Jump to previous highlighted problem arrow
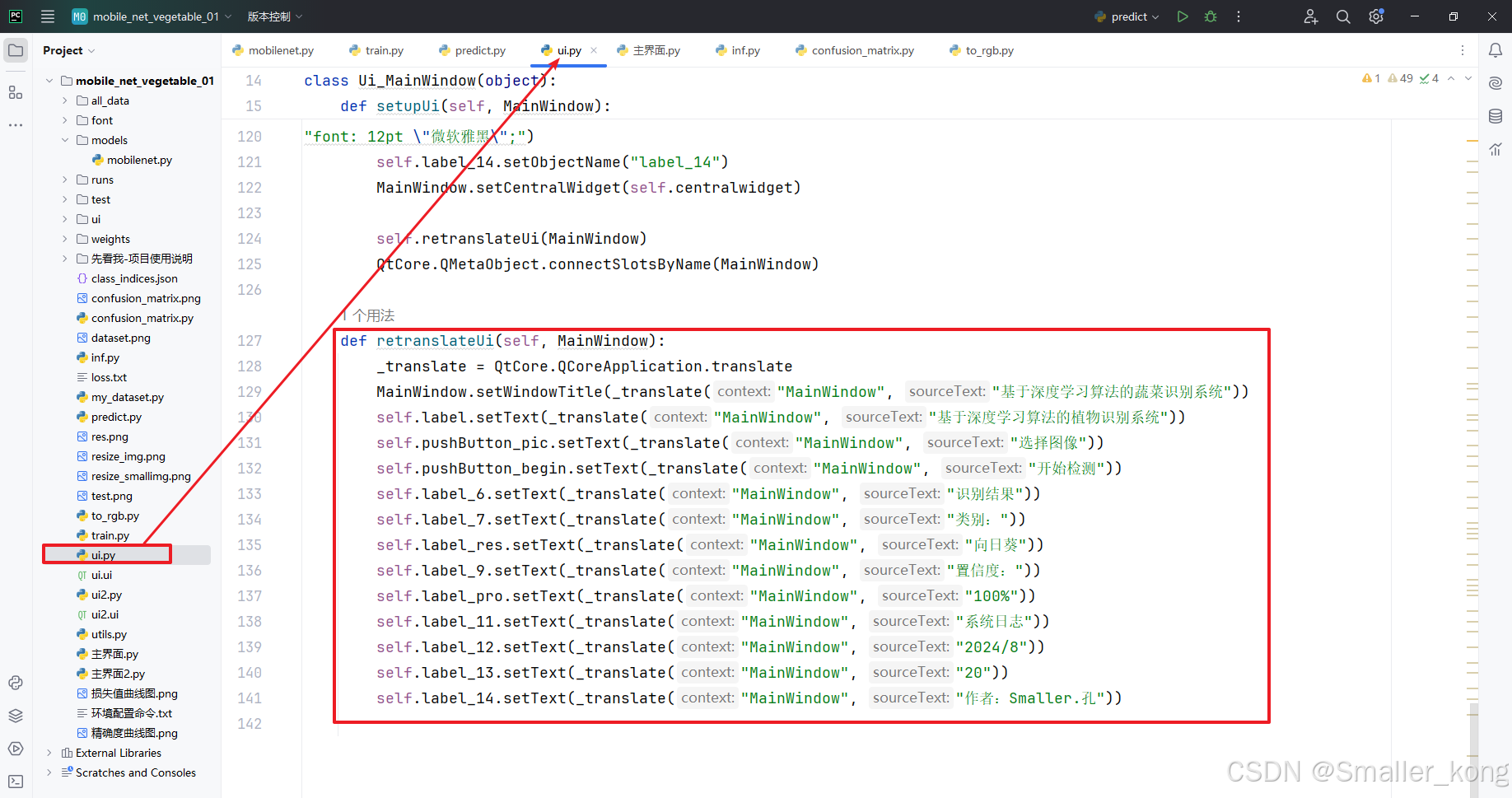This screenshot has height=798, width=1512. tap(1451, 78)
